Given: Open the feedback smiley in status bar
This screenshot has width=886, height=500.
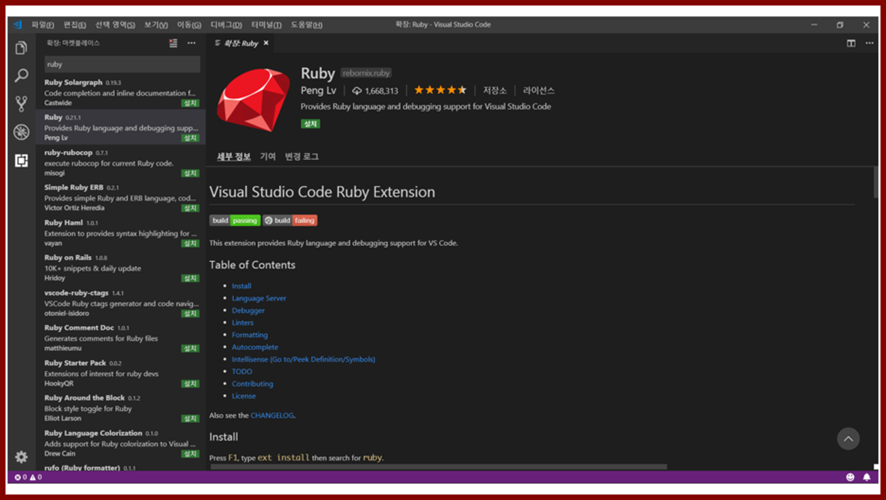Looking at the screenshot, I should tap(850, 477).
